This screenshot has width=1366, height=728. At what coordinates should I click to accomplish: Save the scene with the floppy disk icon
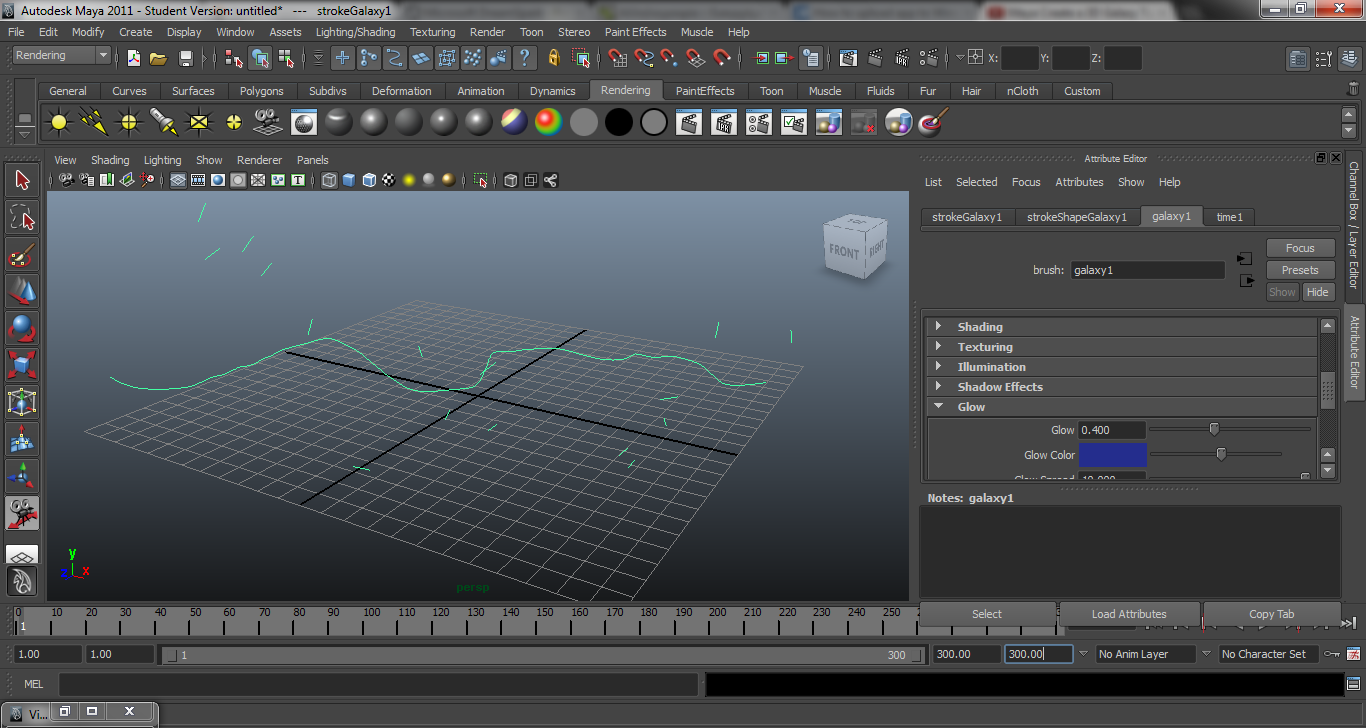(185, 58)
